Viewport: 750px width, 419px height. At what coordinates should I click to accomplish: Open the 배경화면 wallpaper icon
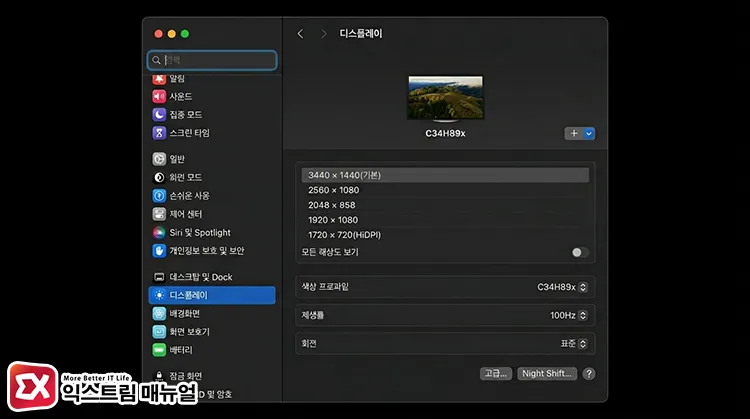(x=159, y=313)
